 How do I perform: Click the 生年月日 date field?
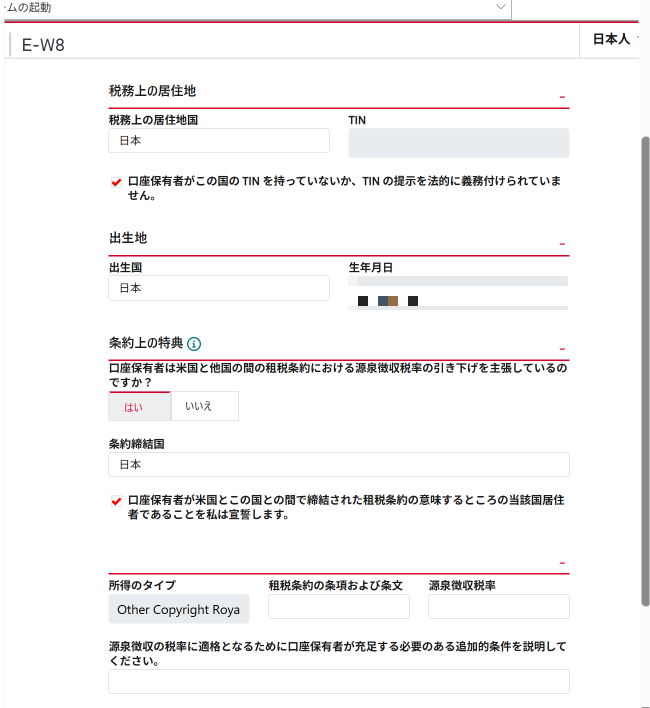click(458, 293)
